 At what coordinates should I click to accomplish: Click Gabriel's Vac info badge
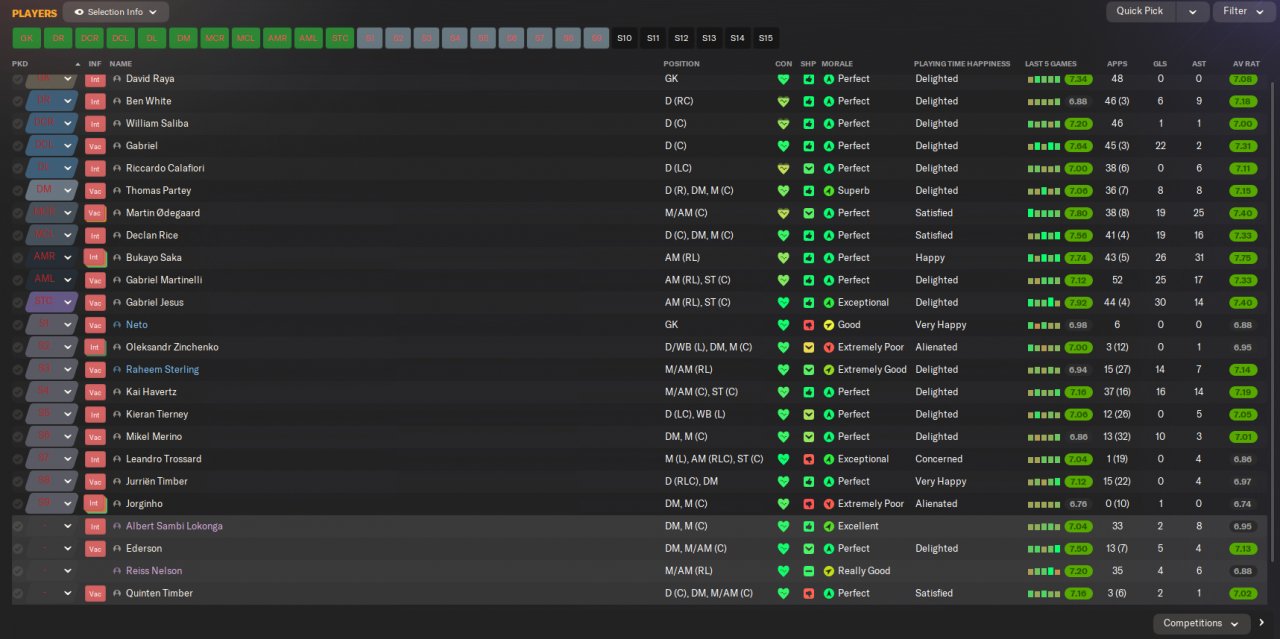pos(95,146)
